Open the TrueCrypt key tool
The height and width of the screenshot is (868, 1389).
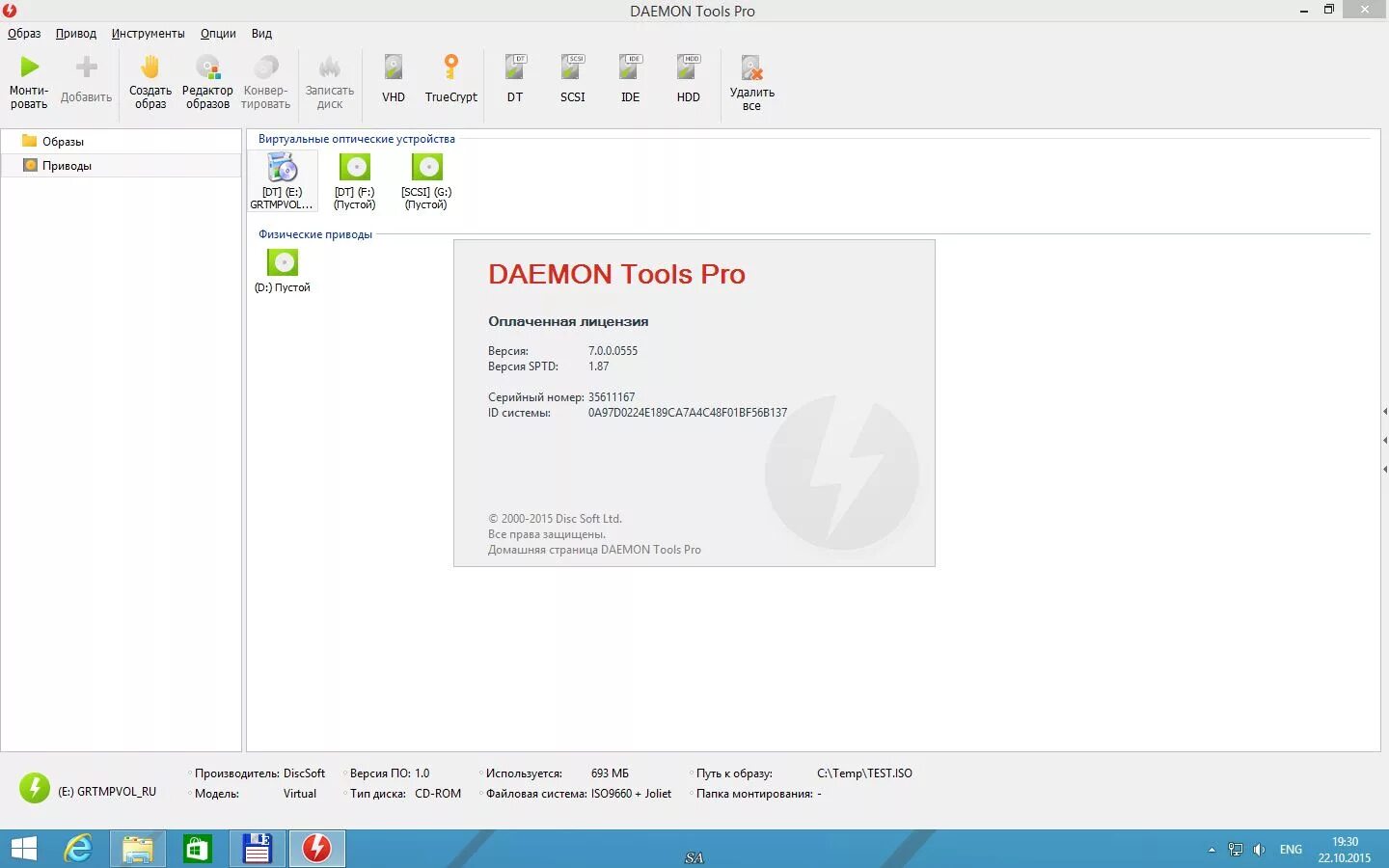[450, 79]
